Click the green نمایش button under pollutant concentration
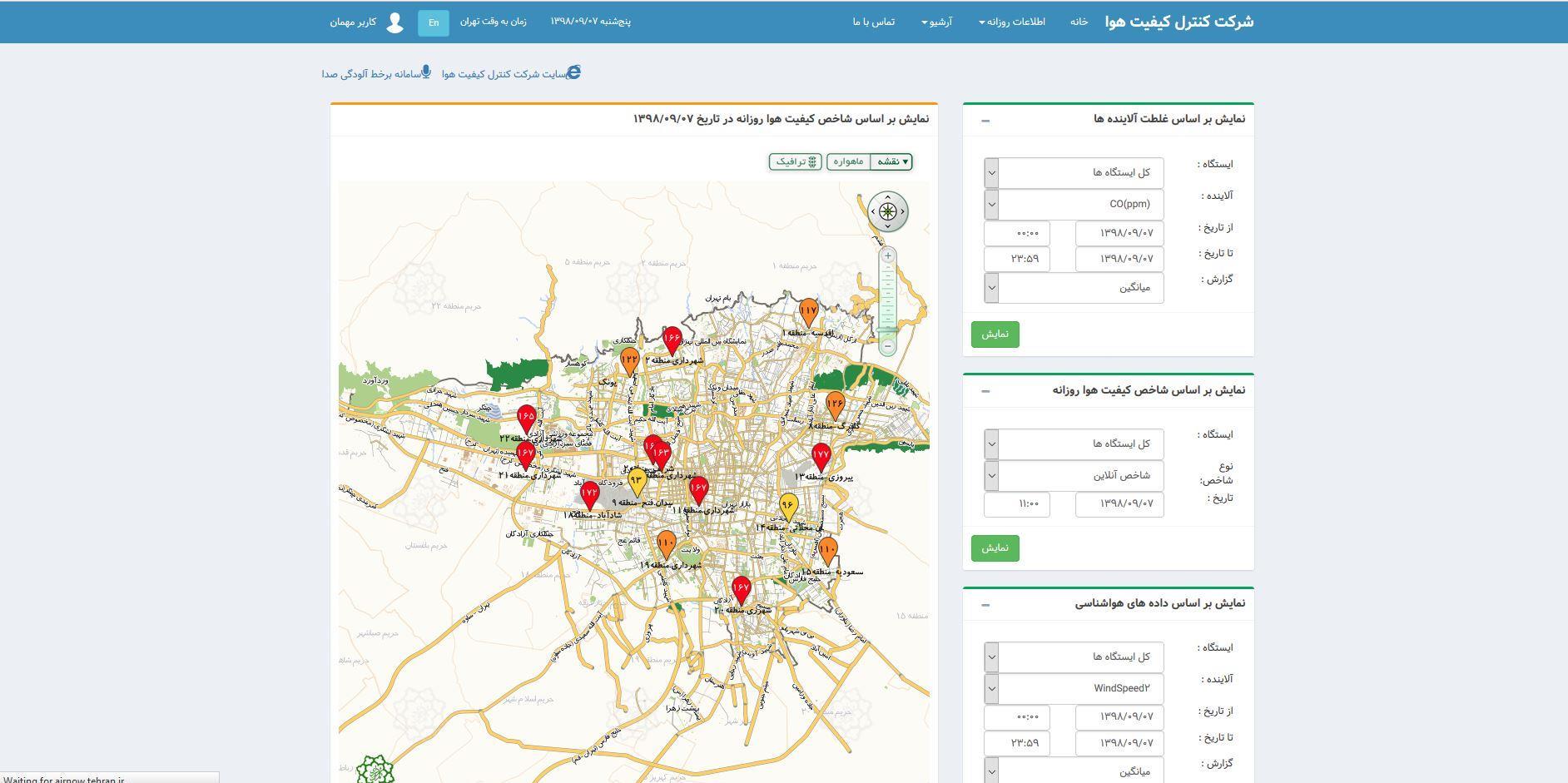 click(x=995, y=335)
